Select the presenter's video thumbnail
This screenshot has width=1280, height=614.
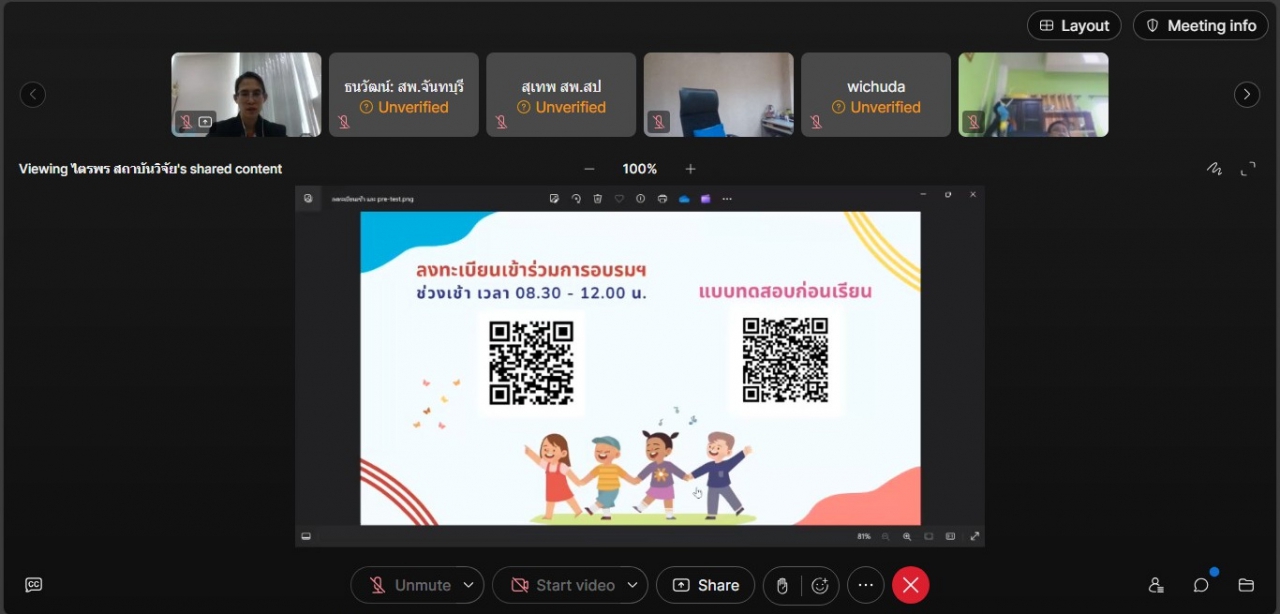tap(246, 95)
